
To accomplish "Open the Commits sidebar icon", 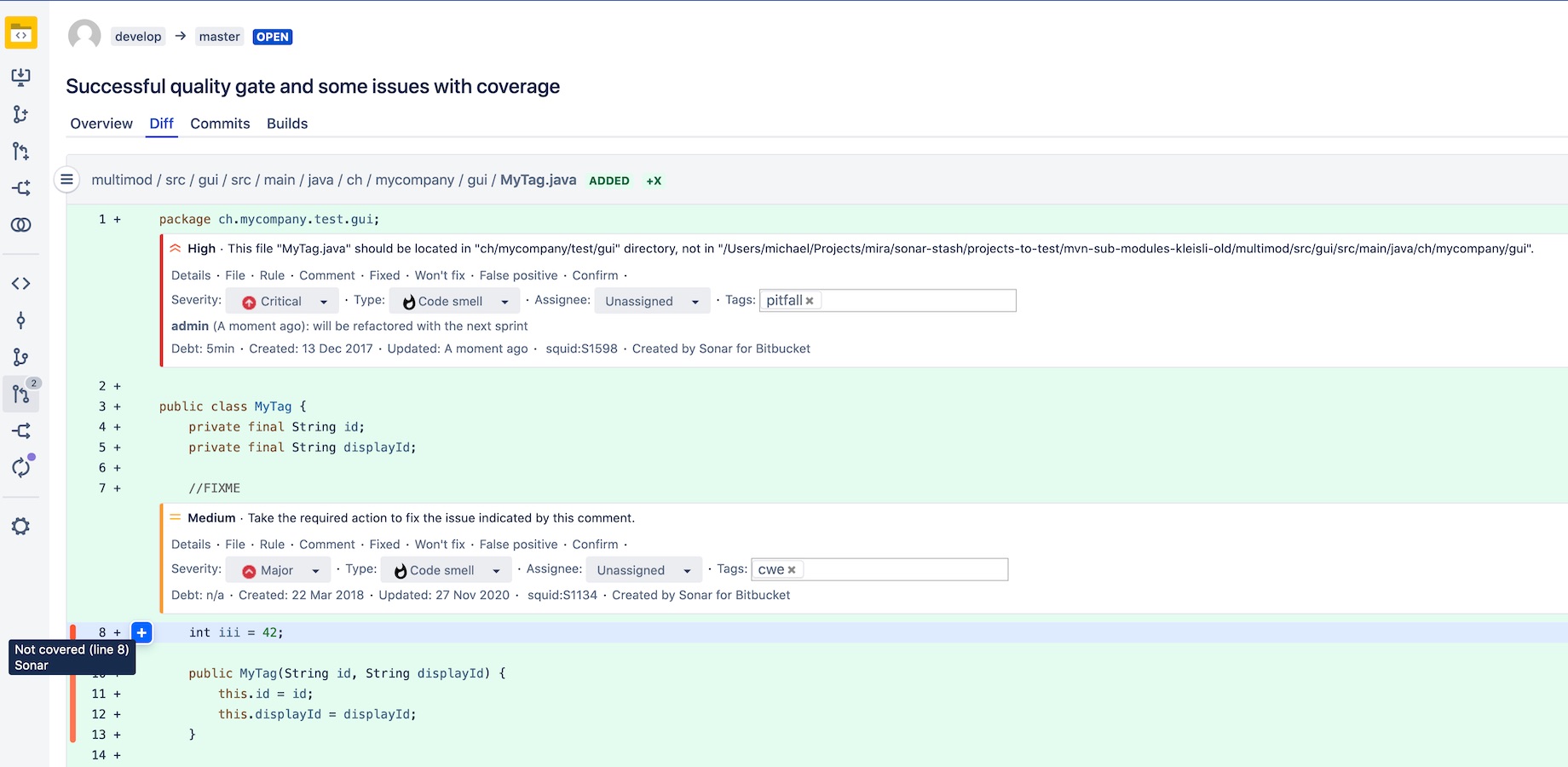I will (21, 320).
